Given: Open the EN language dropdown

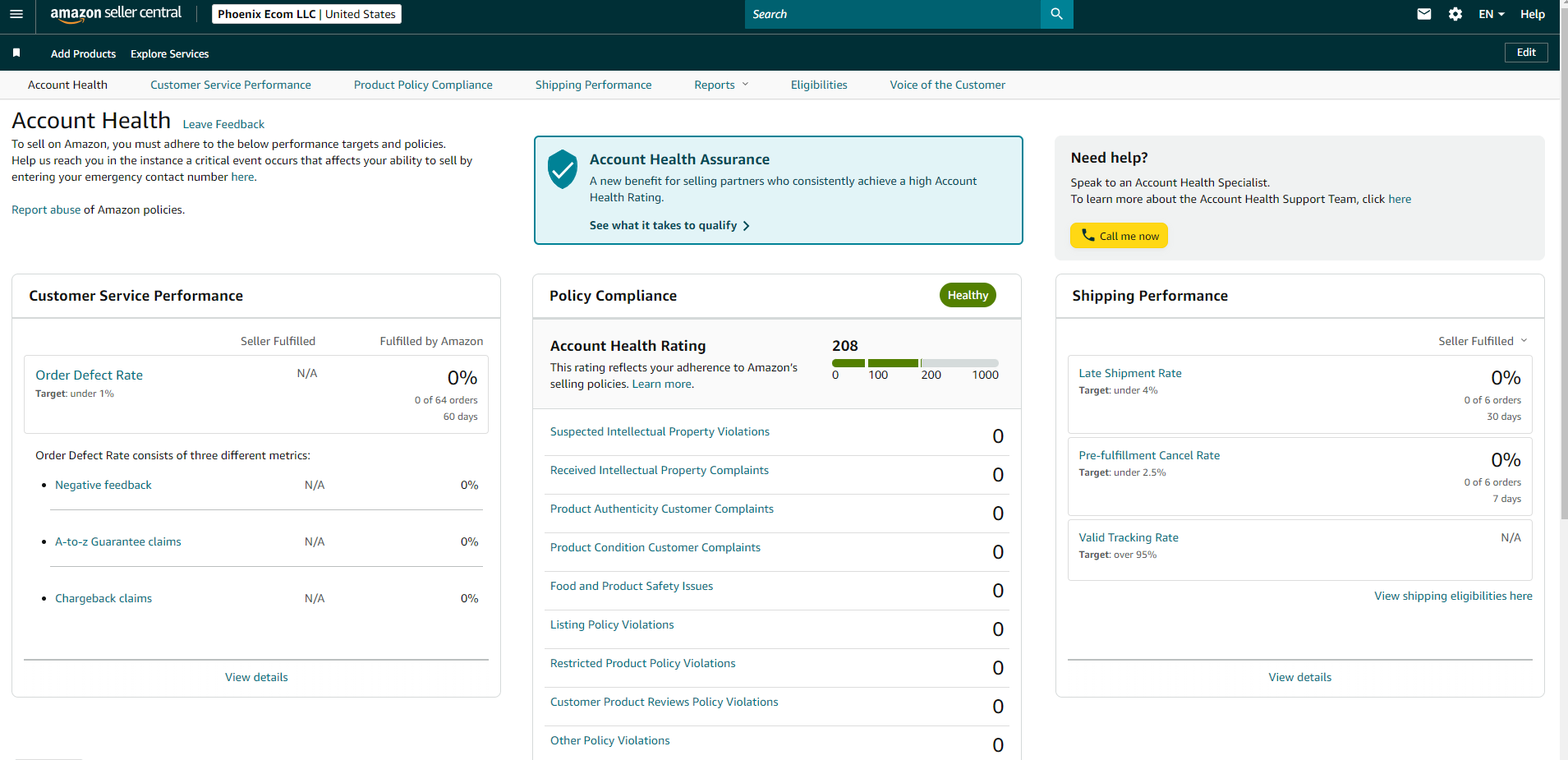Looking at the screenshot, I should pos(1492,14).
